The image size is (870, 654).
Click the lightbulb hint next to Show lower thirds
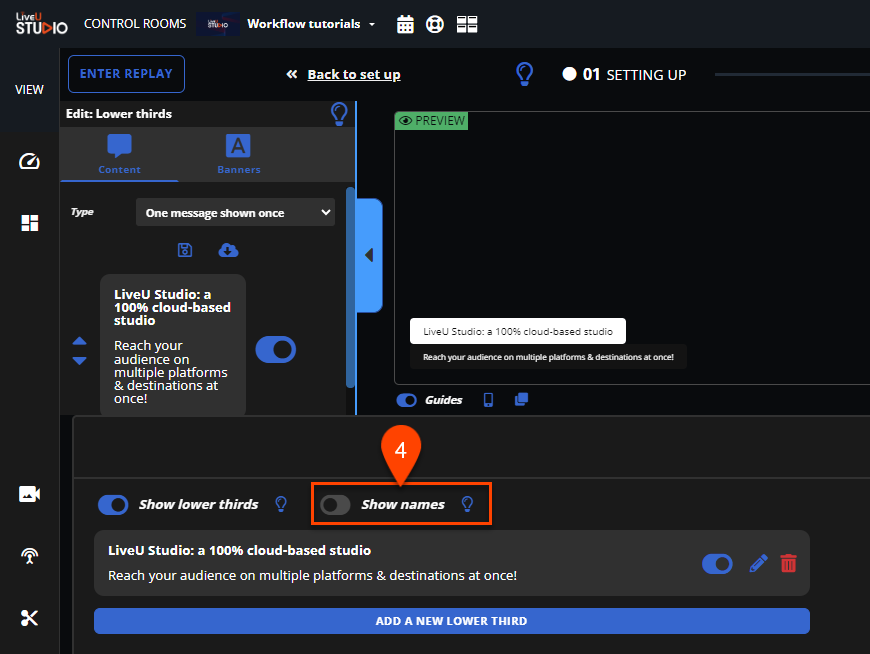click(x=281, y=504)
